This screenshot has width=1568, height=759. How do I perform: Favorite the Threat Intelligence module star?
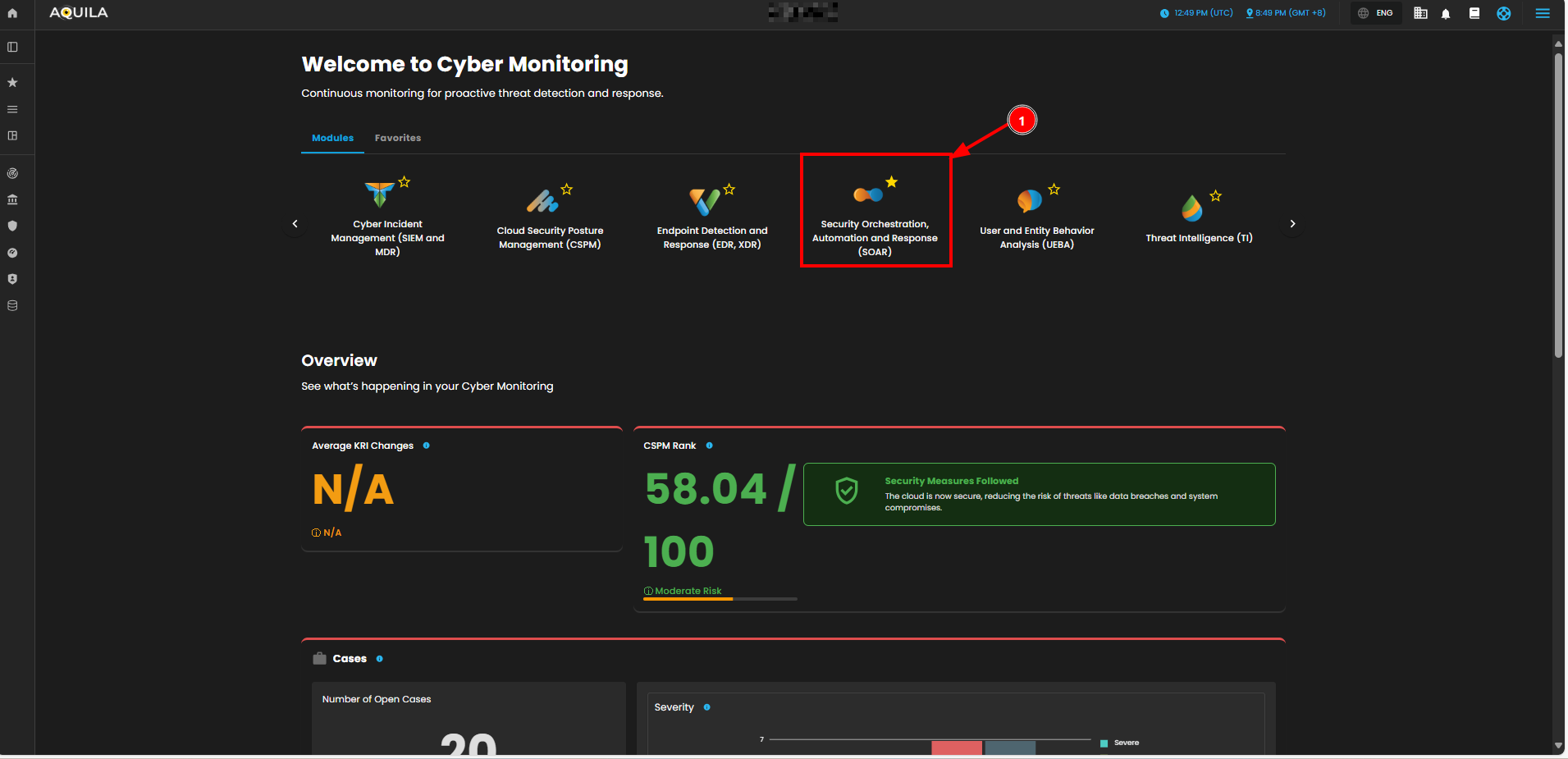[x=1215, y=196]
